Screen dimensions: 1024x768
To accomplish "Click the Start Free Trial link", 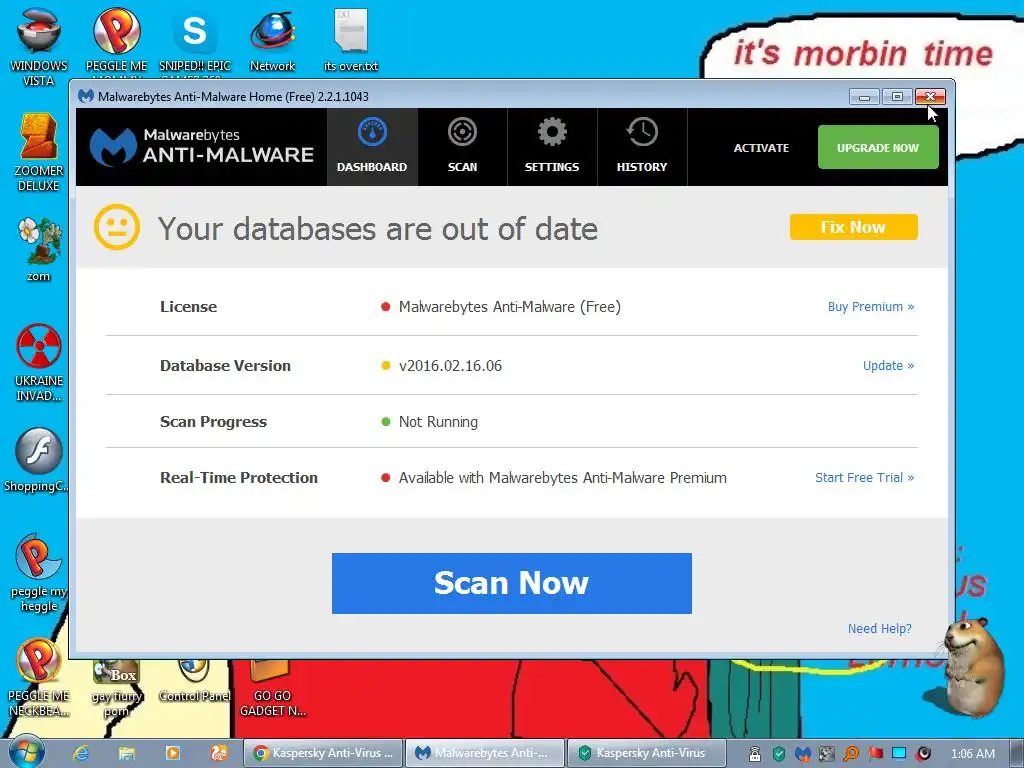I will pos(864,477).
